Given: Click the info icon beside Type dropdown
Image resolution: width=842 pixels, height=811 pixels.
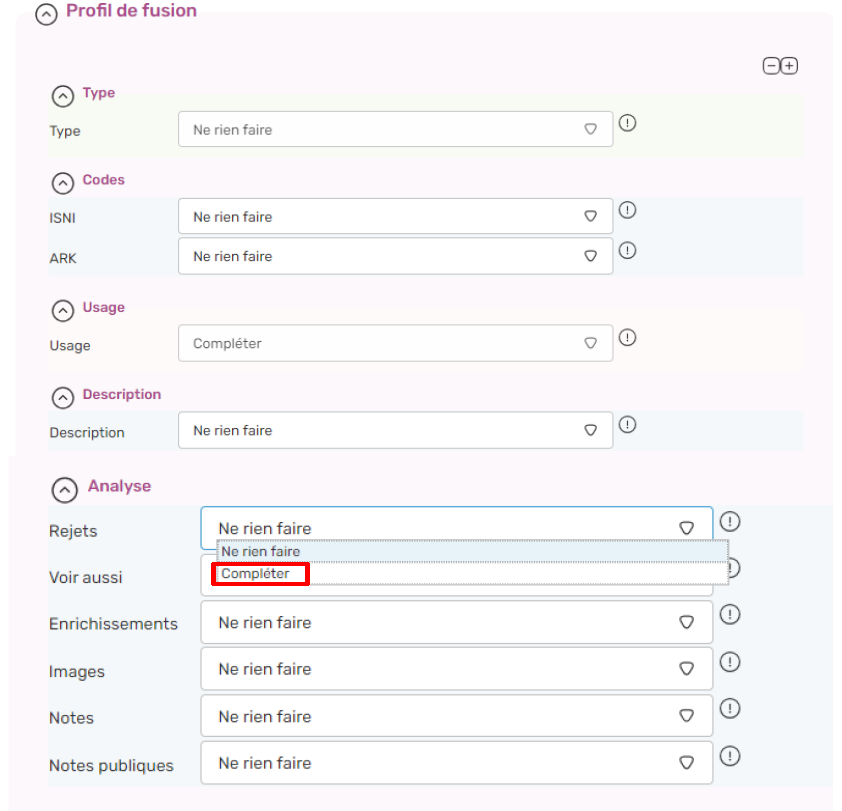Looking at the screenshot, I should [627, 123].
